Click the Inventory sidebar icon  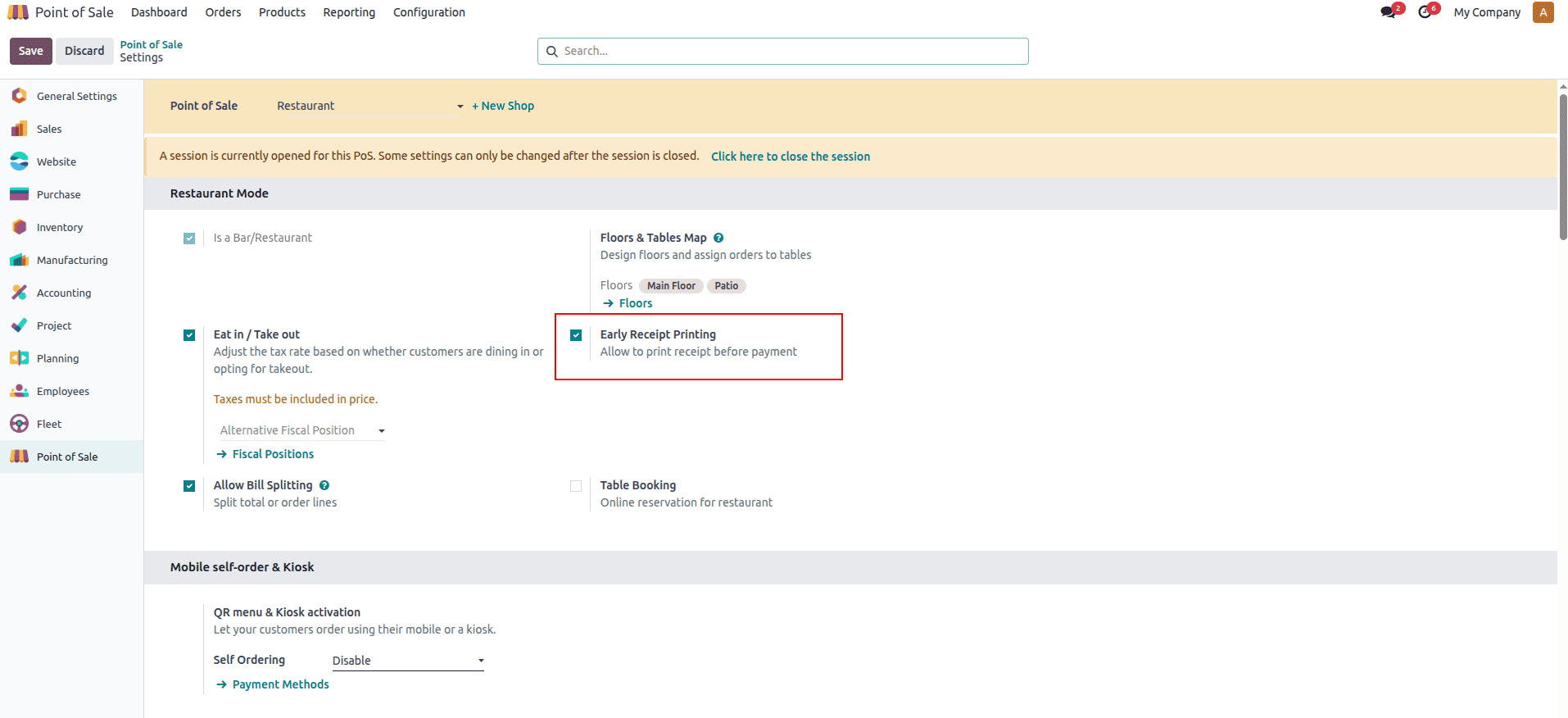(x=20, y=227)
